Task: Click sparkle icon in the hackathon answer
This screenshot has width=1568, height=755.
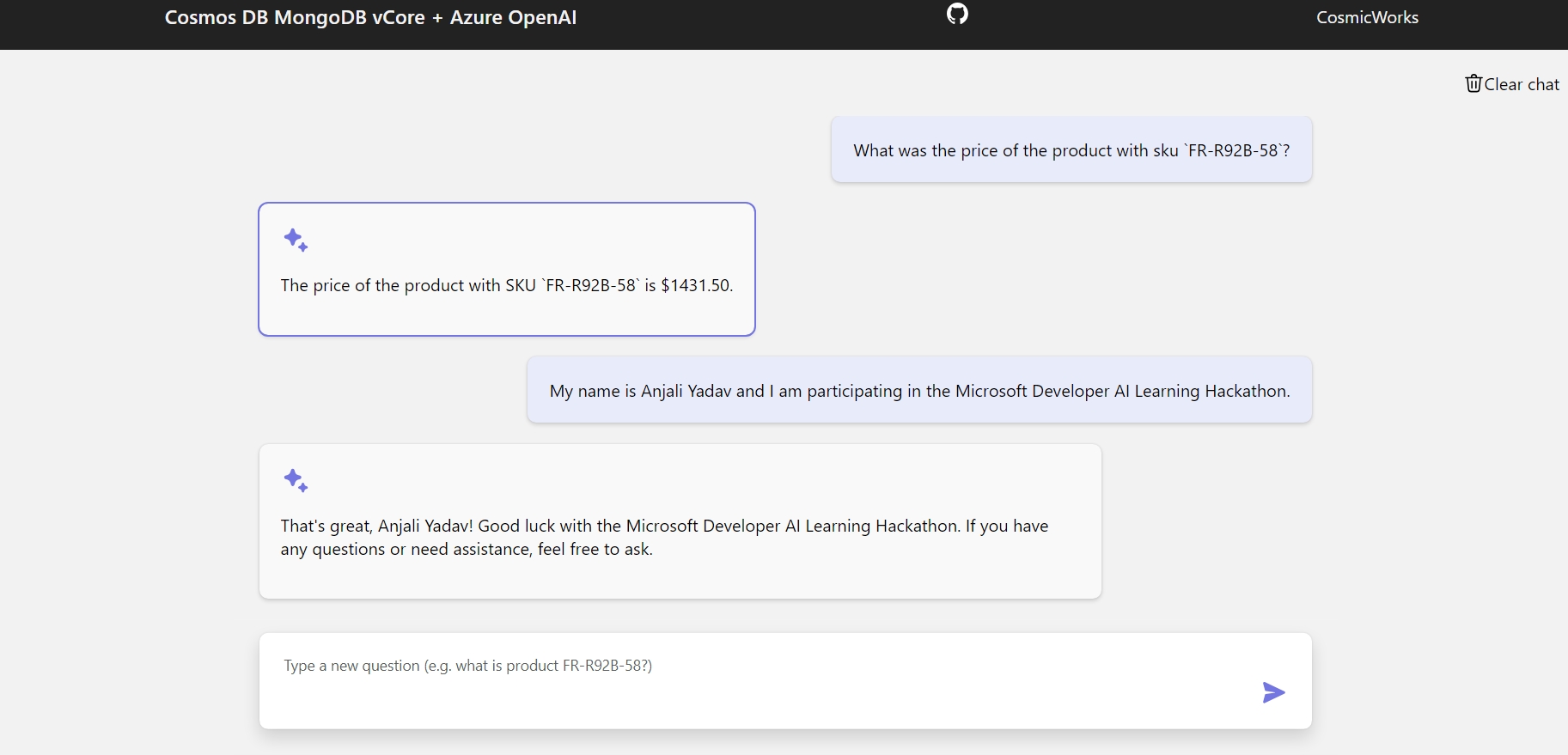Action: click(296, 480)
